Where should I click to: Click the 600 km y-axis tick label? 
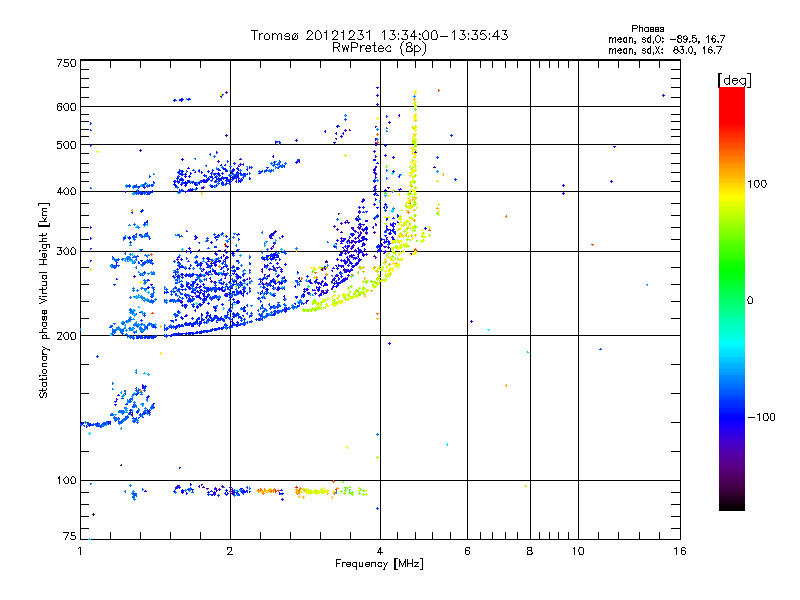[66, 107]
